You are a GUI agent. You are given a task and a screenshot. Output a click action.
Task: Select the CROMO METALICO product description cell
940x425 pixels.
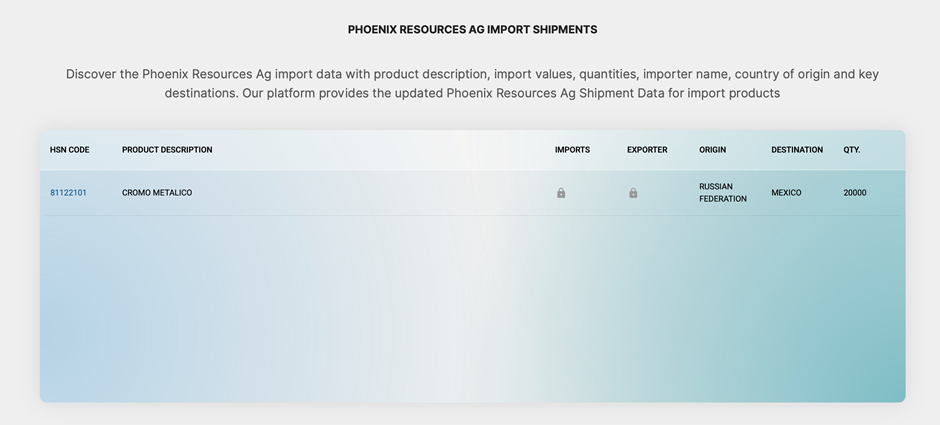point(157,193)
